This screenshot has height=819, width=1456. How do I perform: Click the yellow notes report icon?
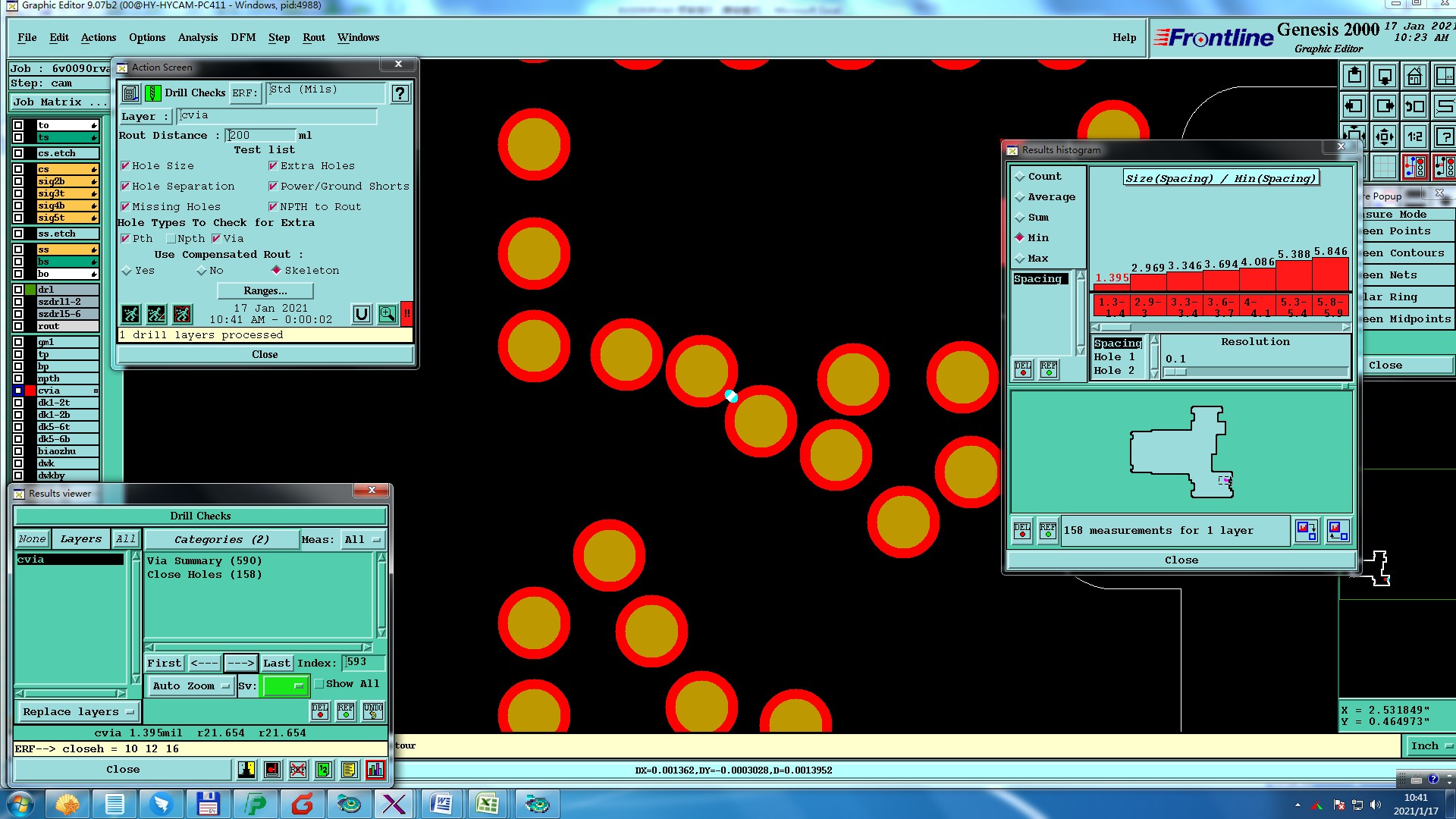tap(349, 770)
